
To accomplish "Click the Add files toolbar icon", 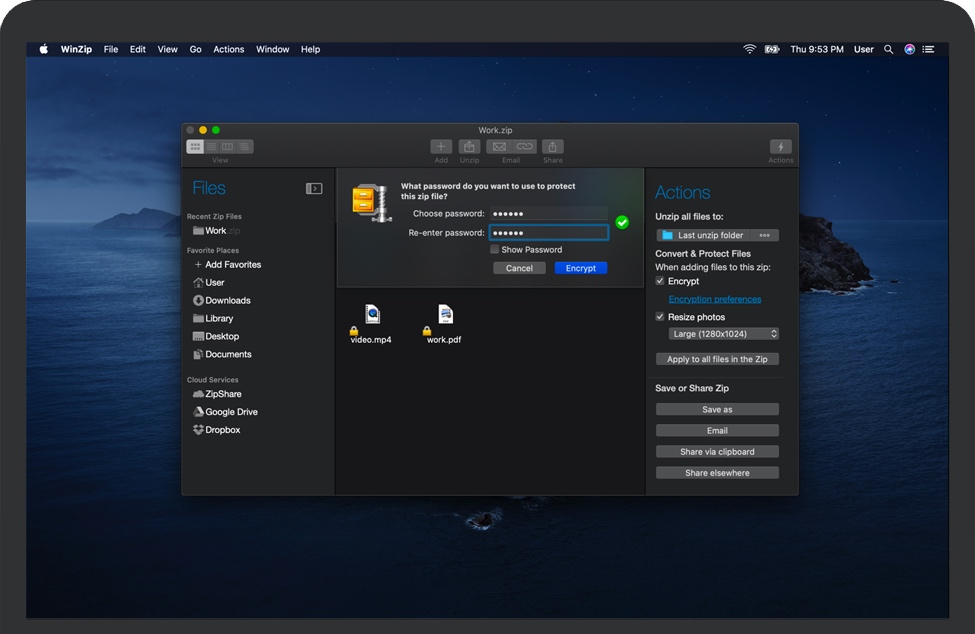I will 441,147.
